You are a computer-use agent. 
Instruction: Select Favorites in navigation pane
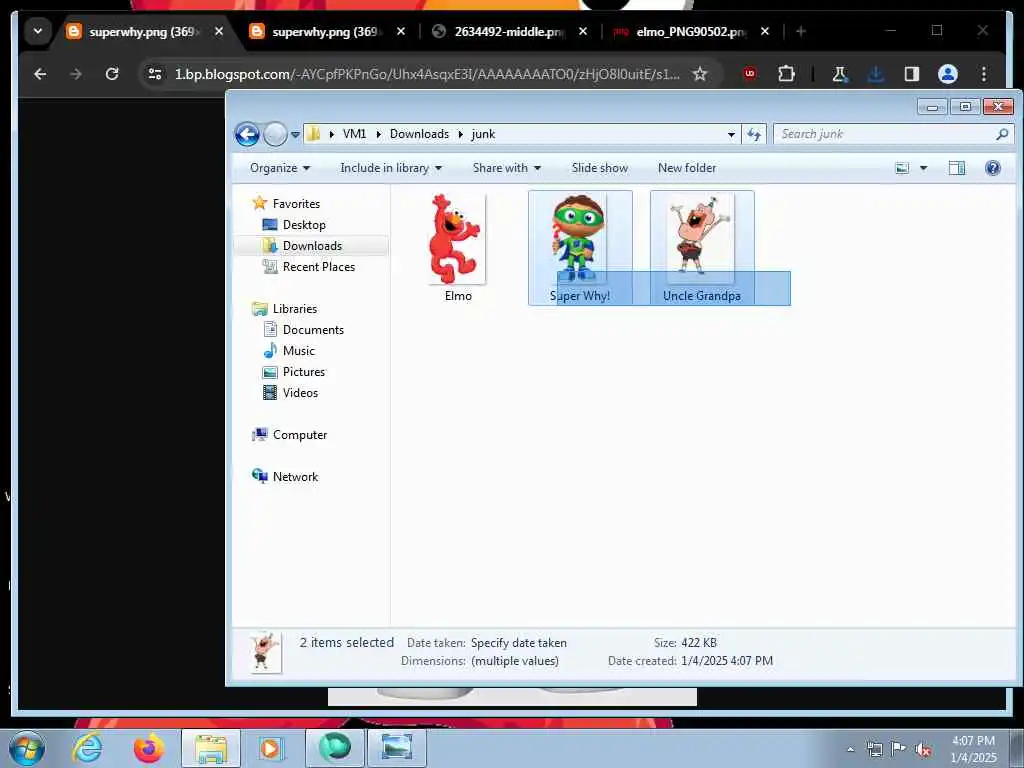pos(296,204)
